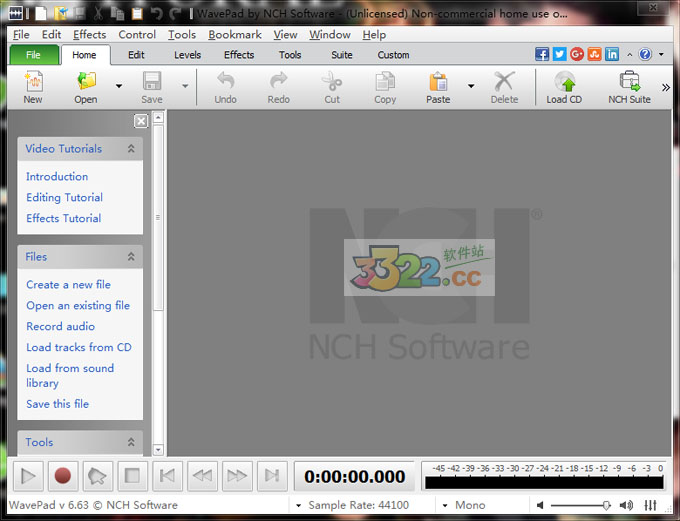Viewport: 680px width, 521px height.
Task: Expand the Open button dropdown arrow
Action: 119,86
